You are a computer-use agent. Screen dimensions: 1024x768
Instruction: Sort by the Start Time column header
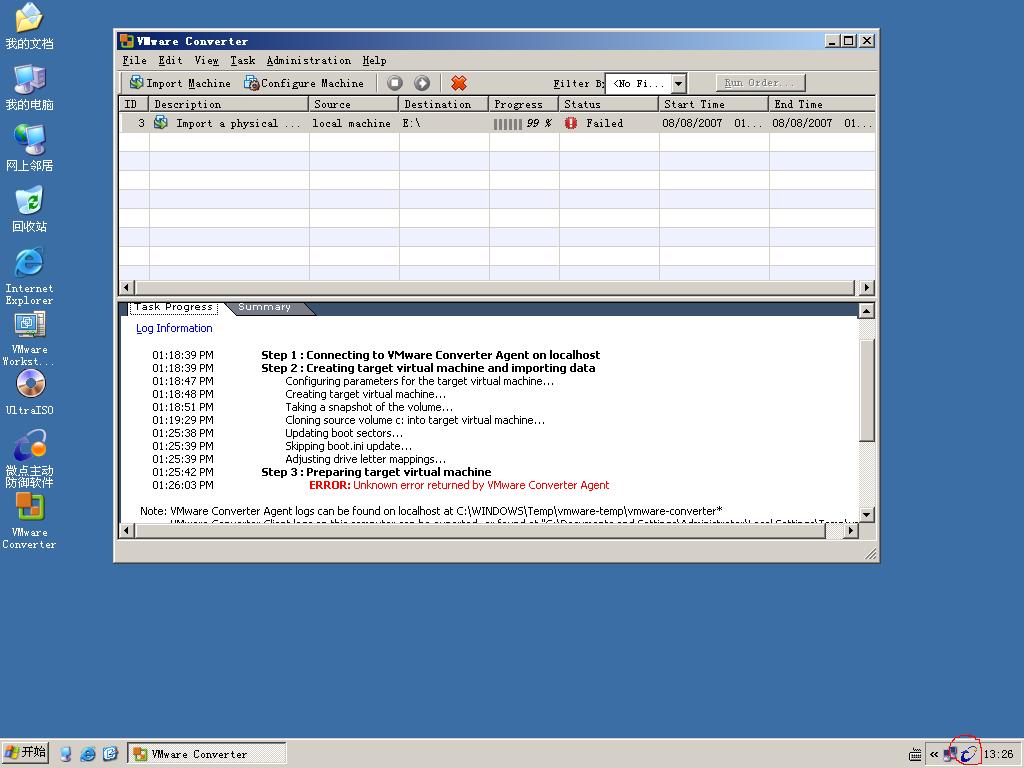[x=714, y=104]
